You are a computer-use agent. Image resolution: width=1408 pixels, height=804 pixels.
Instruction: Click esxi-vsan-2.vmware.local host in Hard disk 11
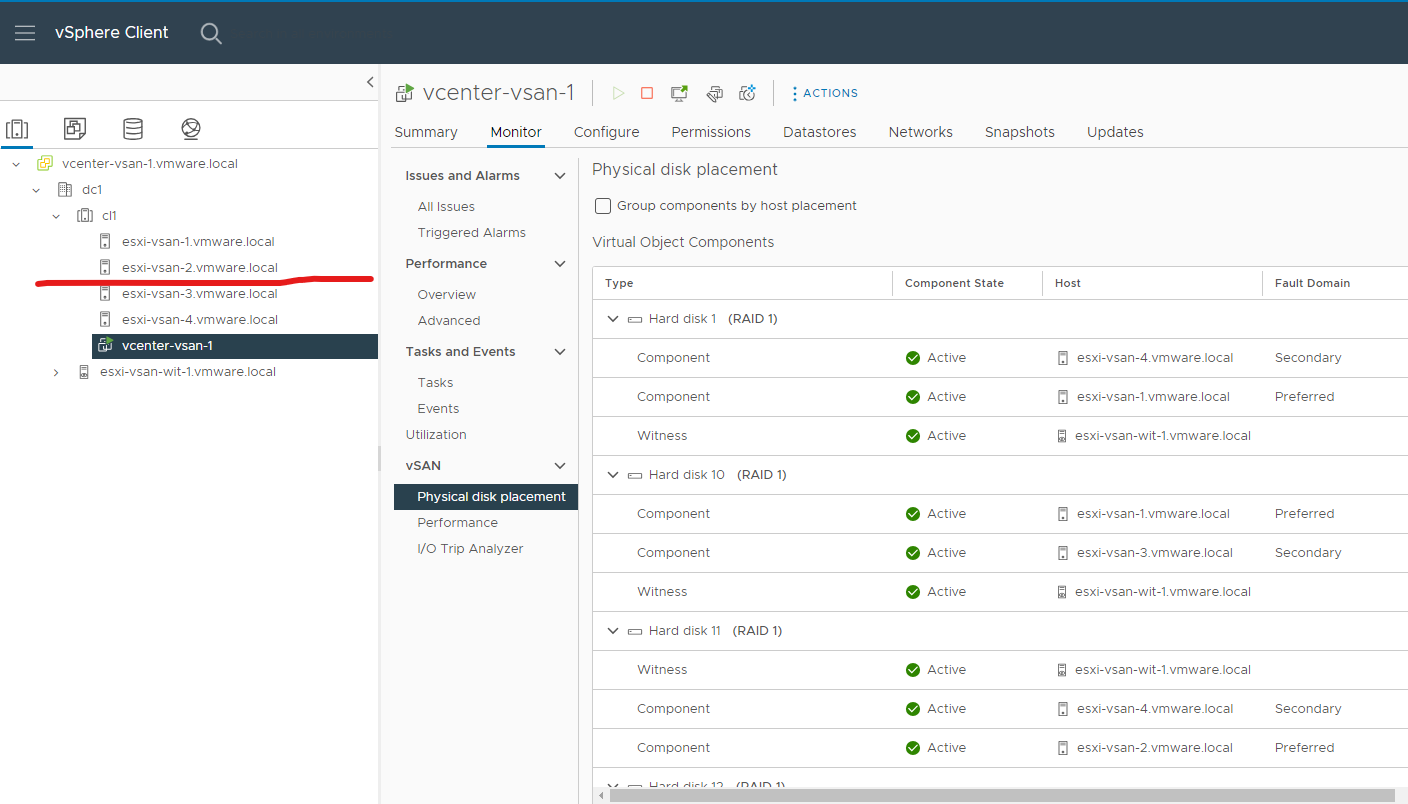[x=1155, y=748]
